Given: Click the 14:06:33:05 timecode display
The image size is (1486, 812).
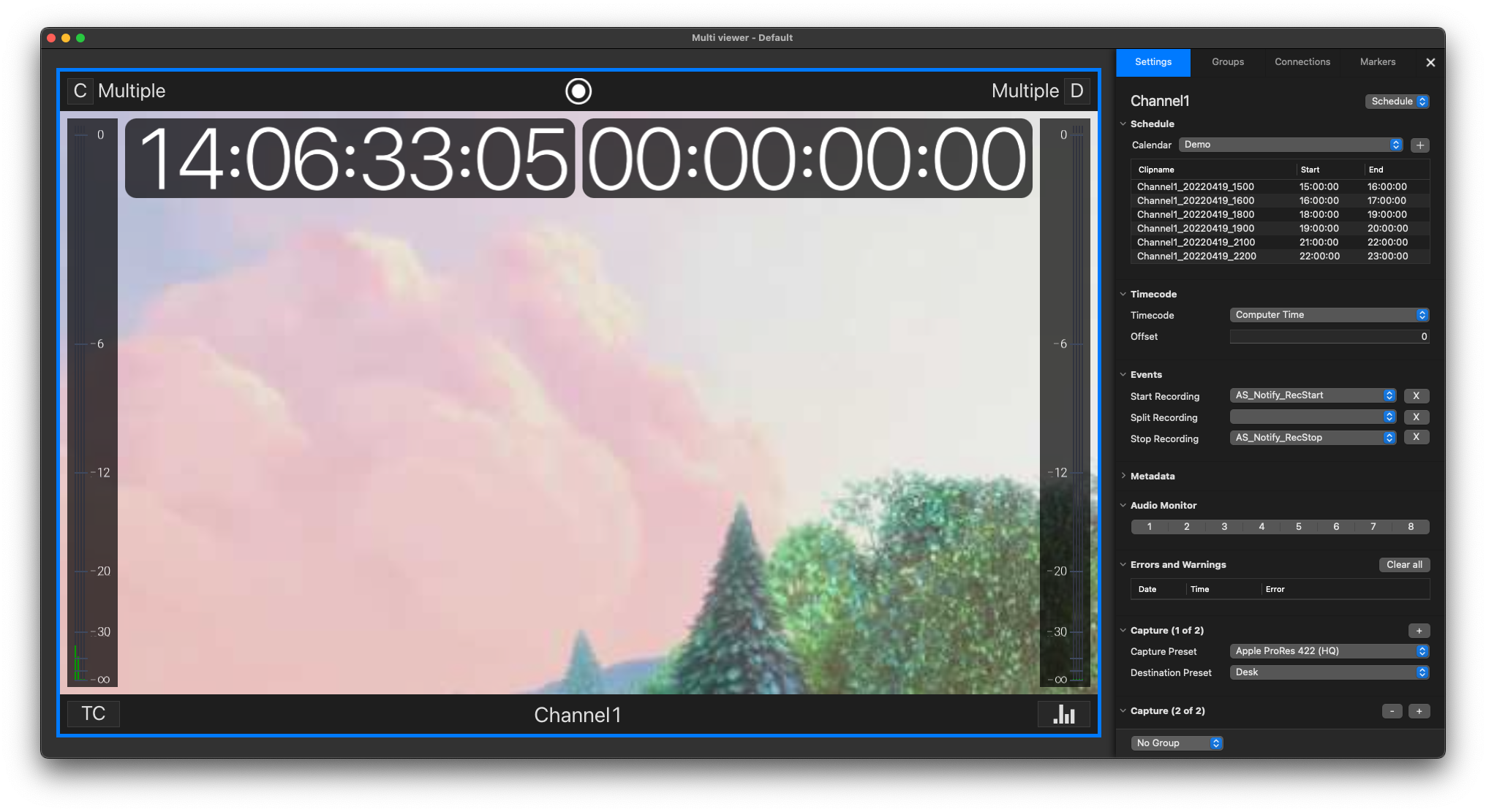Looking at the screenshot, I should point(350,159).
